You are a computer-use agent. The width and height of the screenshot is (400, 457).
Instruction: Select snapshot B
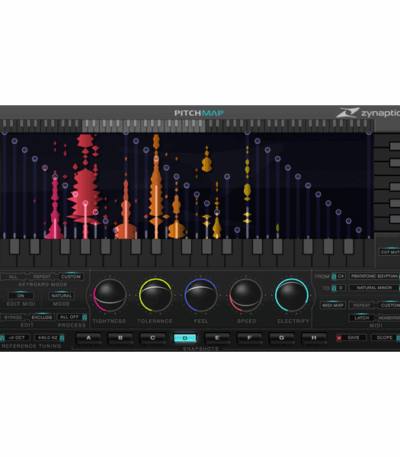[120, 338]
